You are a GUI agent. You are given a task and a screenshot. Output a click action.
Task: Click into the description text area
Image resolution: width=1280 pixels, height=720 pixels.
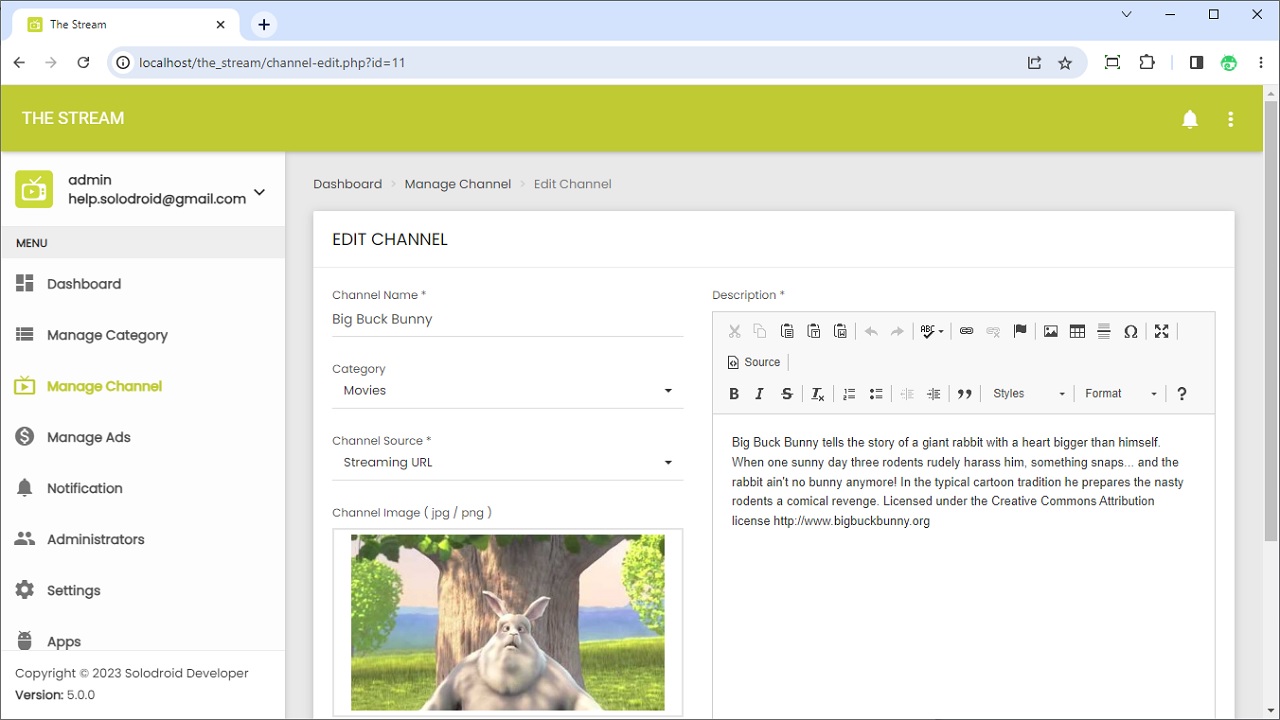[964, 566]
